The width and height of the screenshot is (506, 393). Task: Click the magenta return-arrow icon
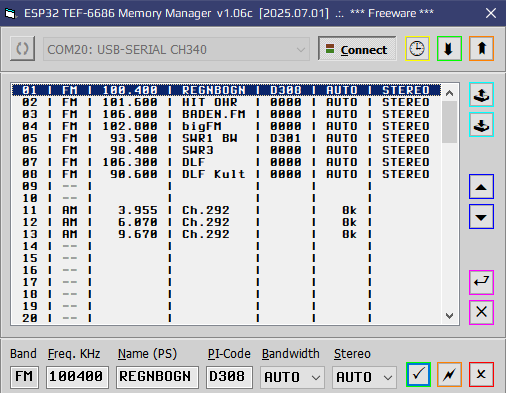pos(481,282)
